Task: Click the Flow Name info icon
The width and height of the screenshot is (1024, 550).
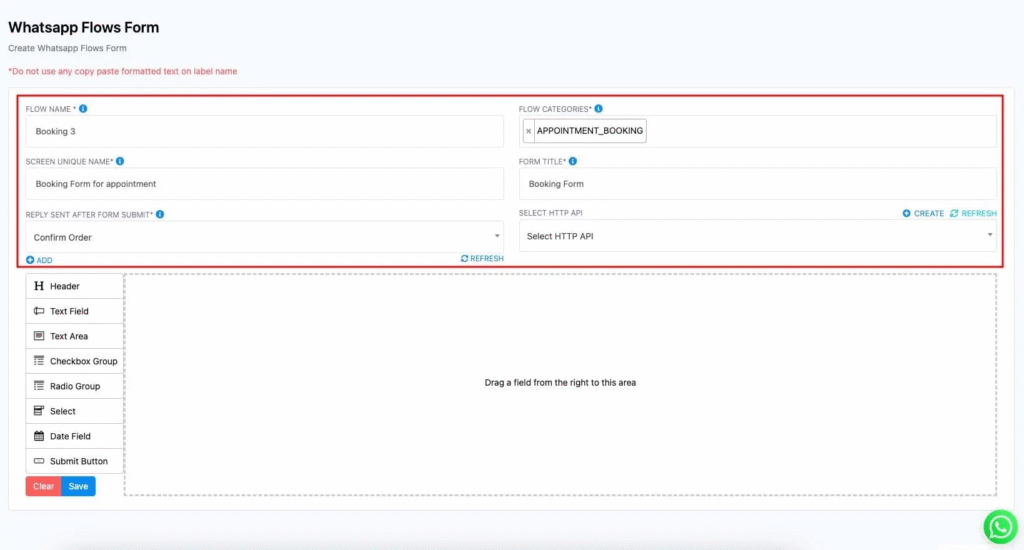Action: click(83, 109)
